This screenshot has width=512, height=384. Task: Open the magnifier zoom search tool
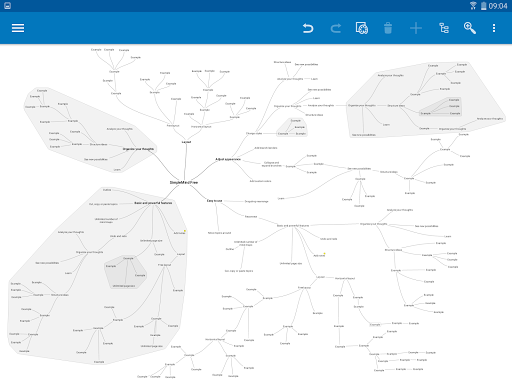coord(470,28)
